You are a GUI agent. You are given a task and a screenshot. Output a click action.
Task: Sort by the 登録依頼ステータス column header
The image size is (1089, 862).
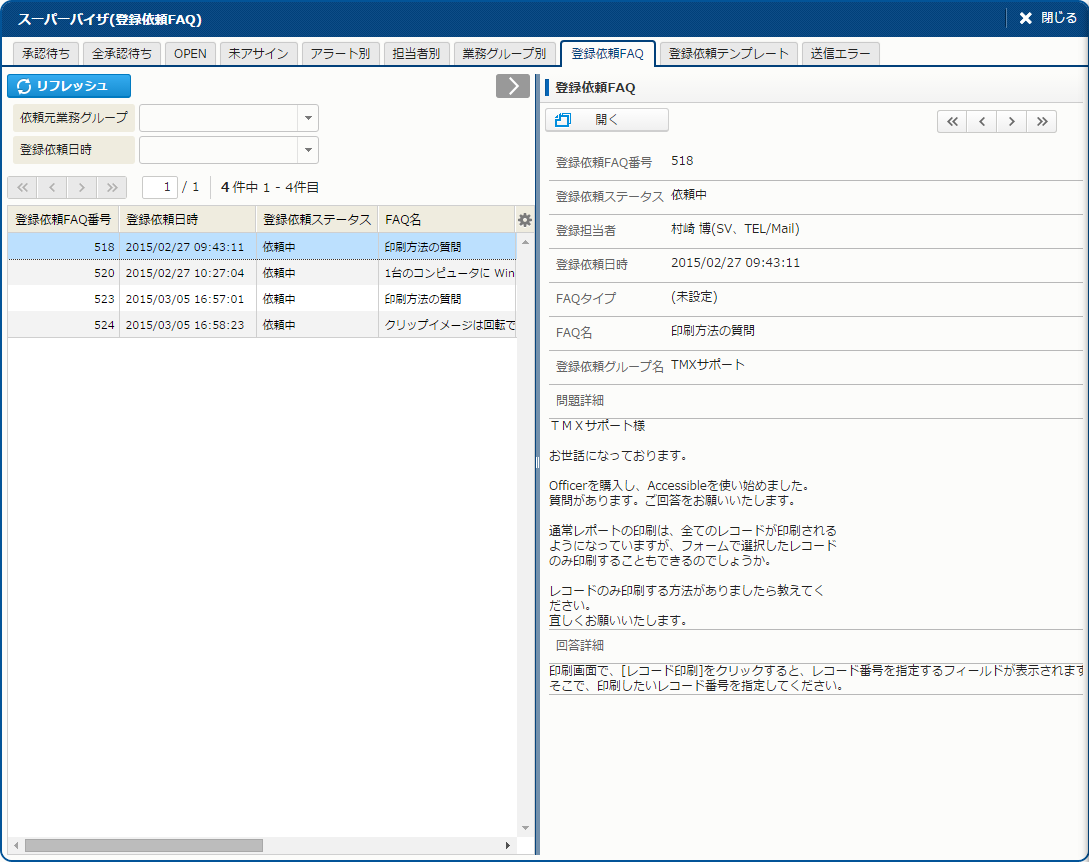pyautogui.click(x=316, y=220)
